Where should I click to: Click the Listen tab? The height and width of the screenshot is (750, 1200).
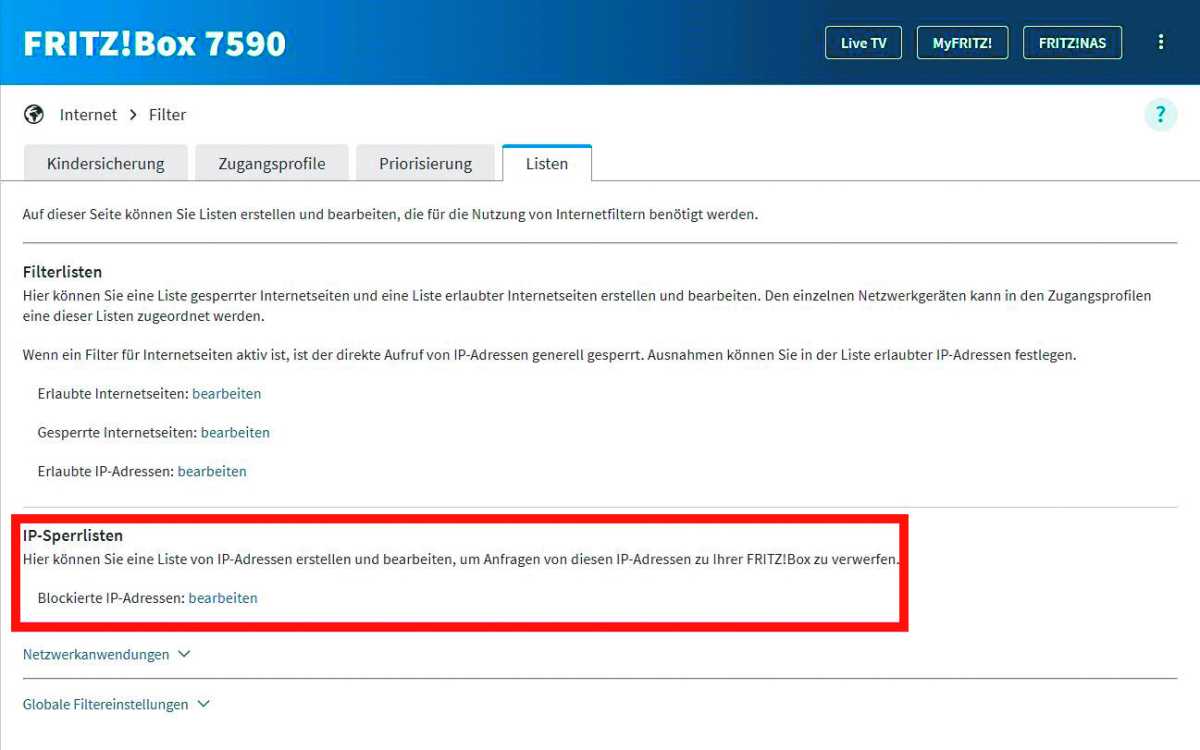547,164
